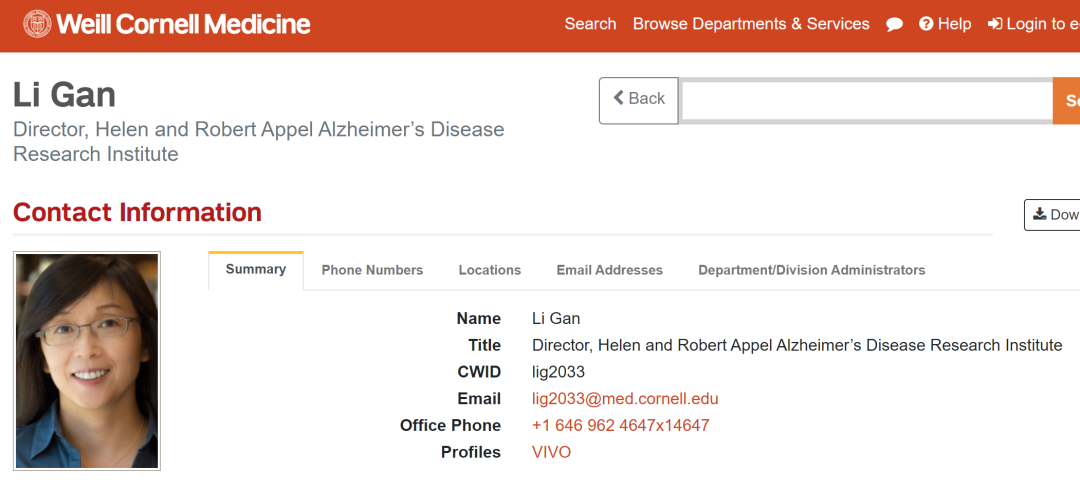Open Search in top navigation
Image resolution: width=1080 pixels, height=487 pixels.
coord(590,24)
